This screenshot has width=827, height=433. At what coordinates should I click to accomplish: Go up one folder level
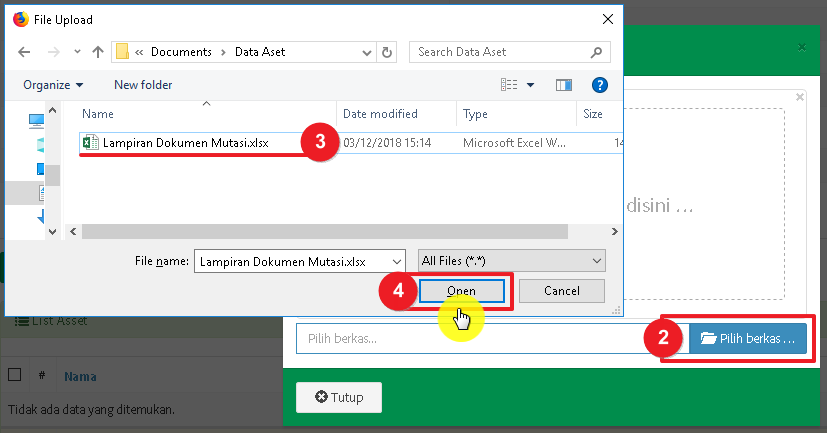pos(98,52)
